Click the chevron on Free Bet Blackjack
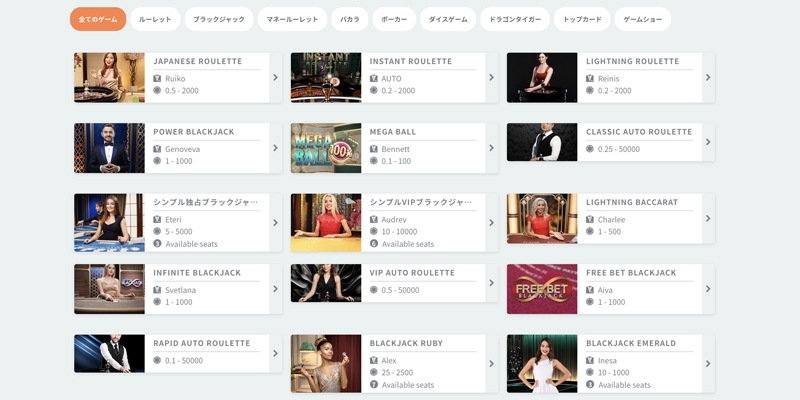The width and height of the screenshot is (800, 400). coord(708,289)
